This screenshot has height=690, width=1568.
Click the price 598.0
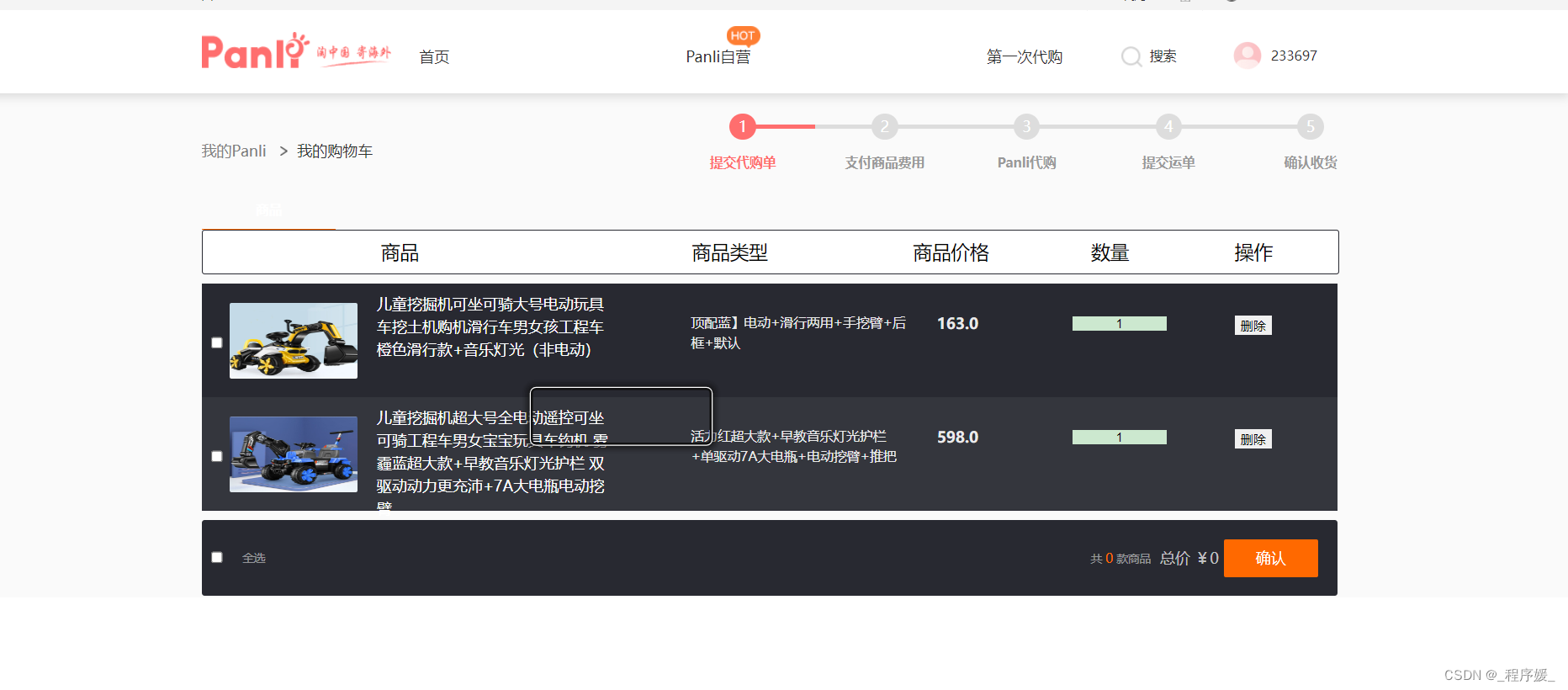click(958, 438)
